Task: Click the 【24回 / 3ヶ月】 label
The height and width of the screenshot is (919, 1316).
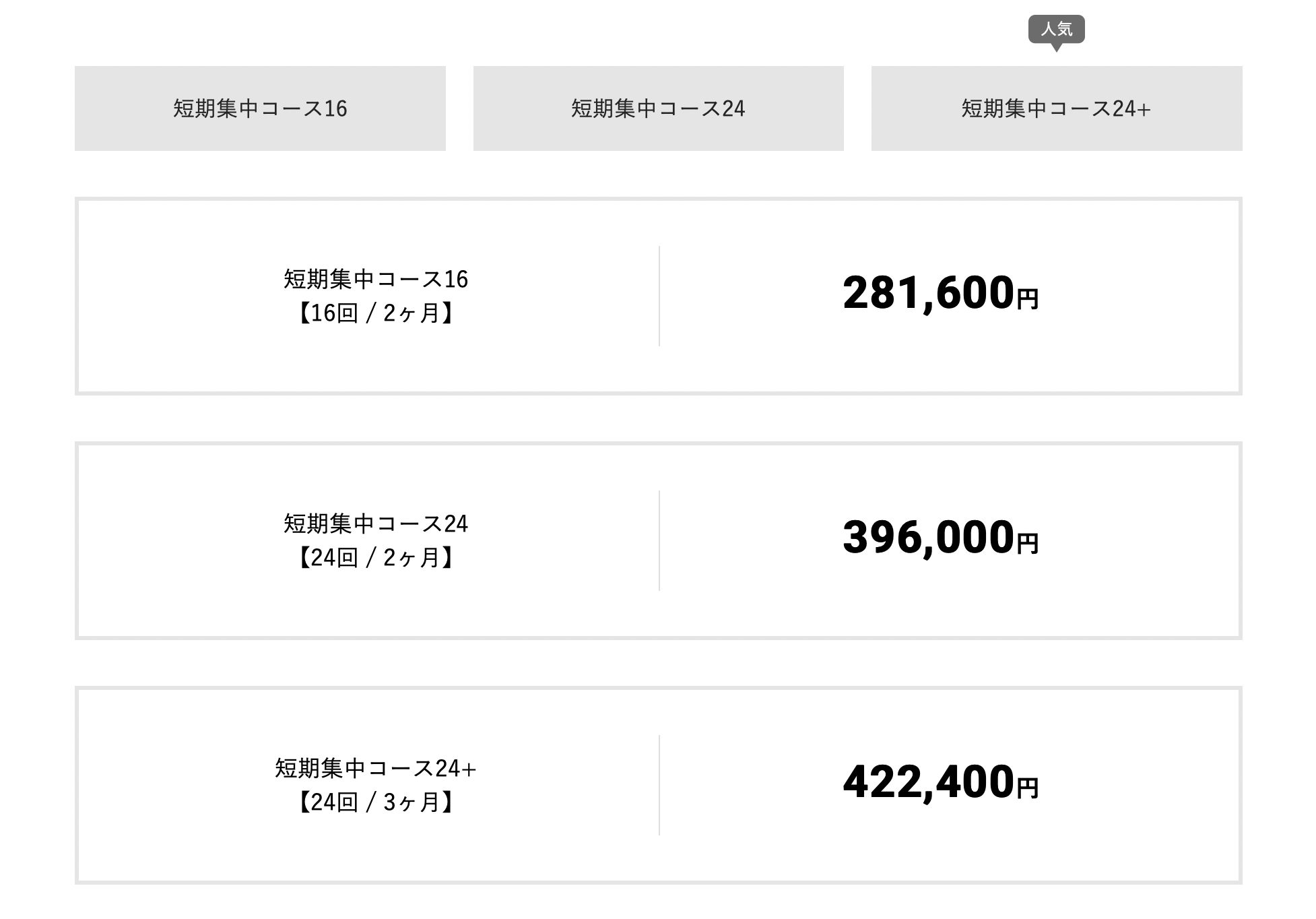Action: coord(376,802)
